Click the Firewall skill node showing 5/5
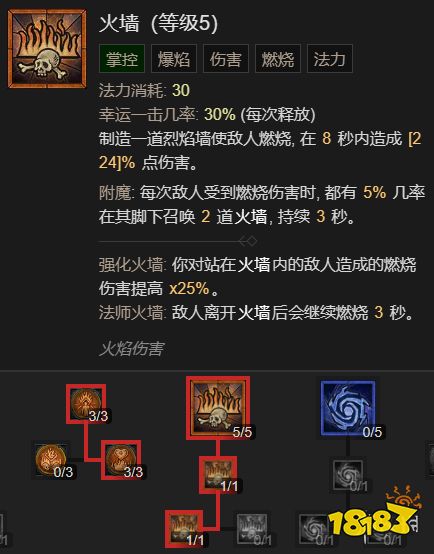Viewport: 434px width, 554px height. (x=218, y=408)
